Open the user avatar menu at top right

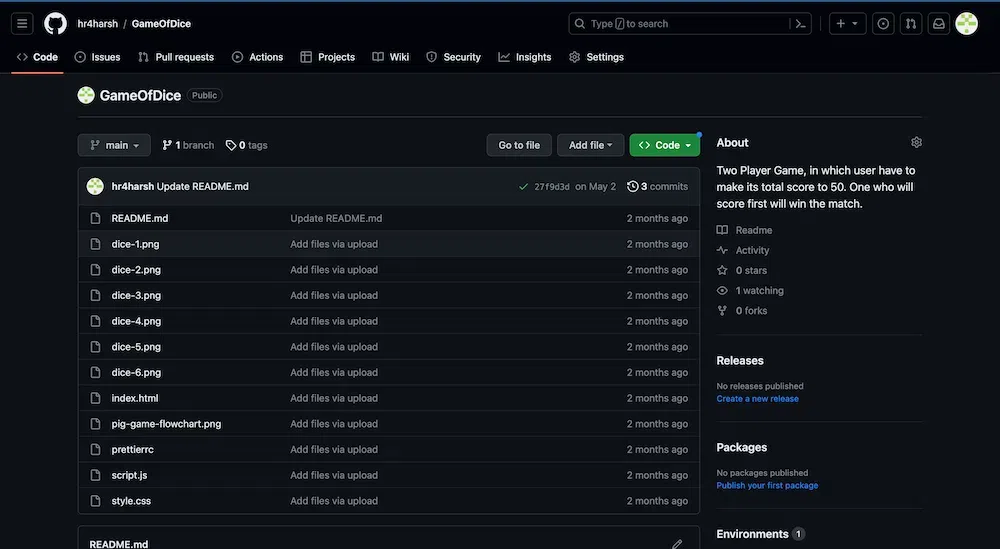[x=967, y=24]
